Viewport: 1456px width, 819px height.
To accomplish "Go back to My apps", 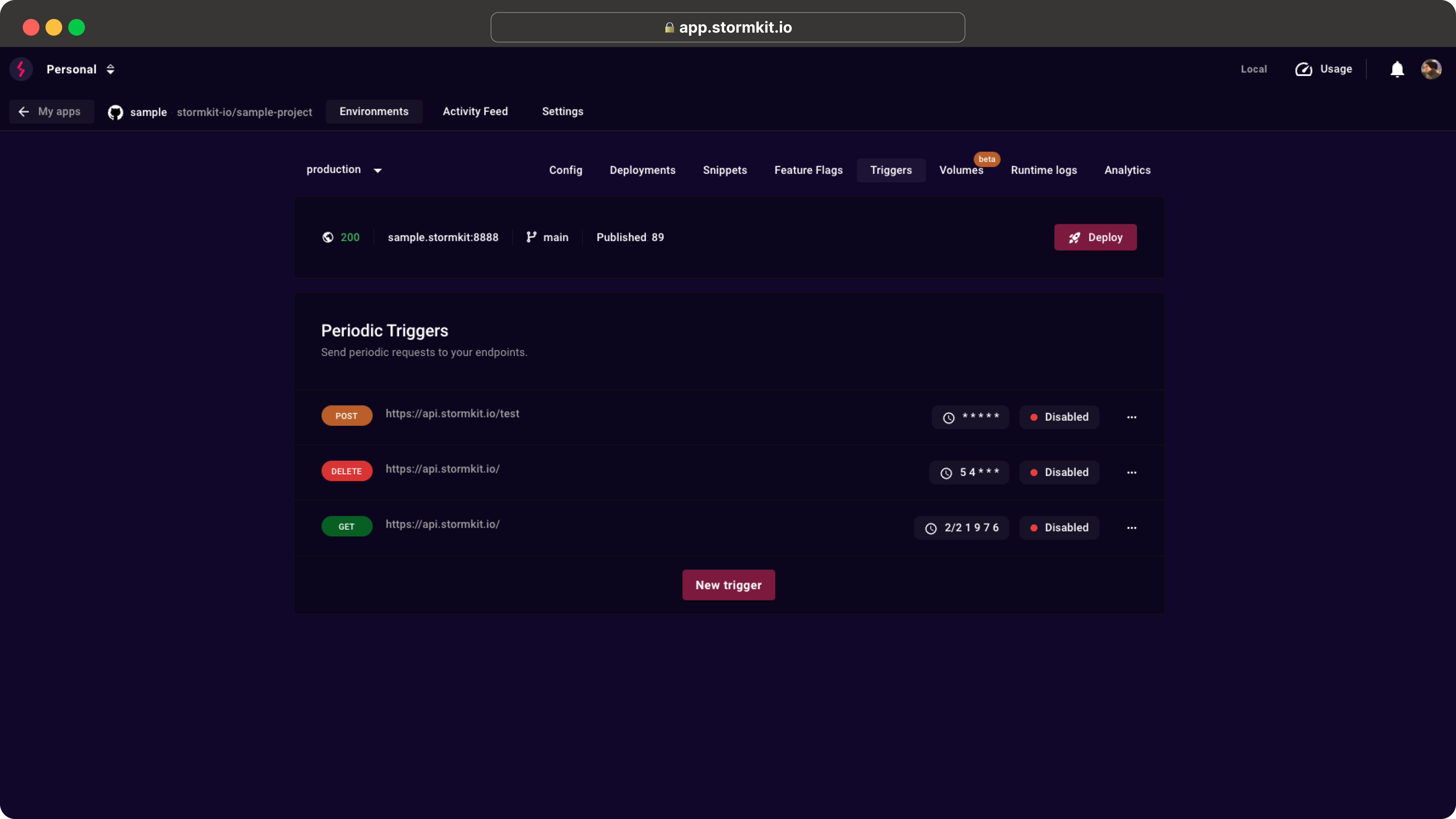I will pyautogui.click(x=51, y=111).
